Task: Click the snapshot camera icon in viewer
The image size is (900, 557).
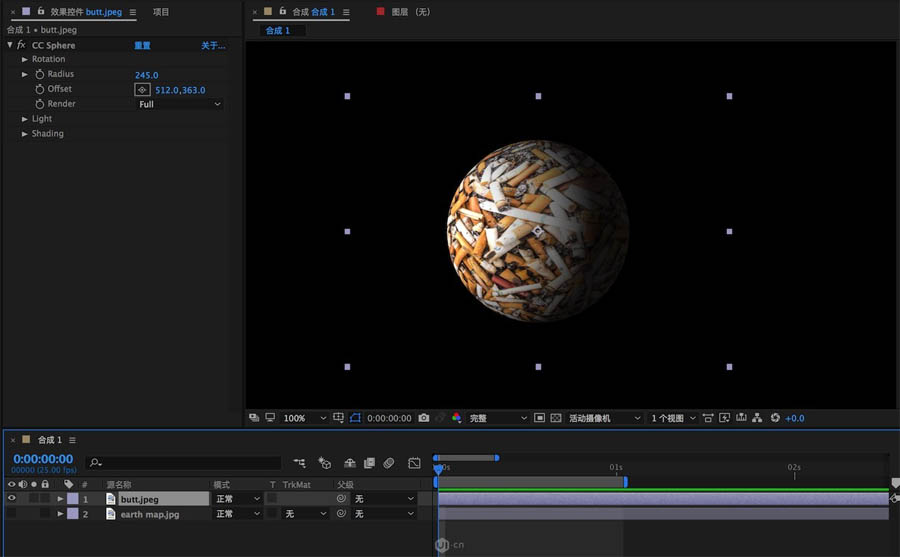Action: [424, 418]
